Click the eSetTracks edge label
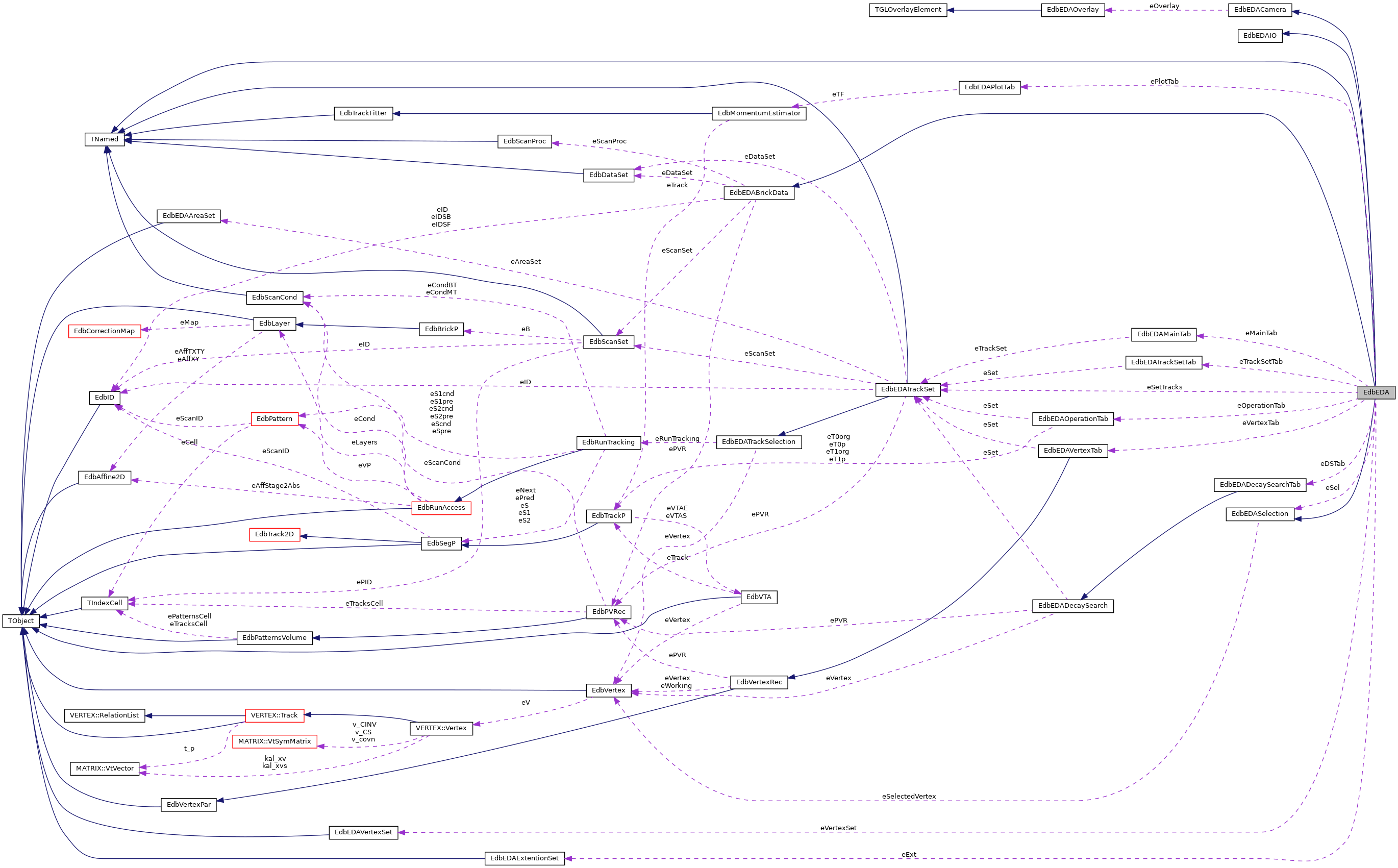The width and height of the screenshot is (1398, 868). [1164, 387]
